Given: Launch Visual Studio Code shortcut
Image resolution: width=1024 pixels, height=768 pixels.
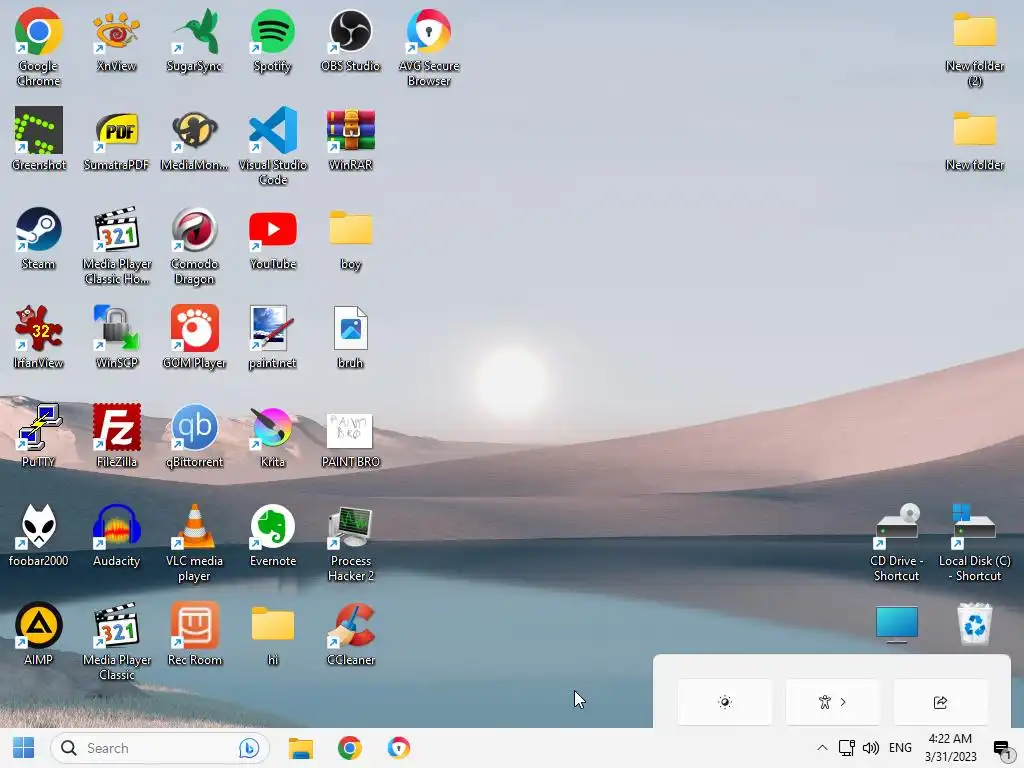Looking at the screenshot, I should click(272, 146).
